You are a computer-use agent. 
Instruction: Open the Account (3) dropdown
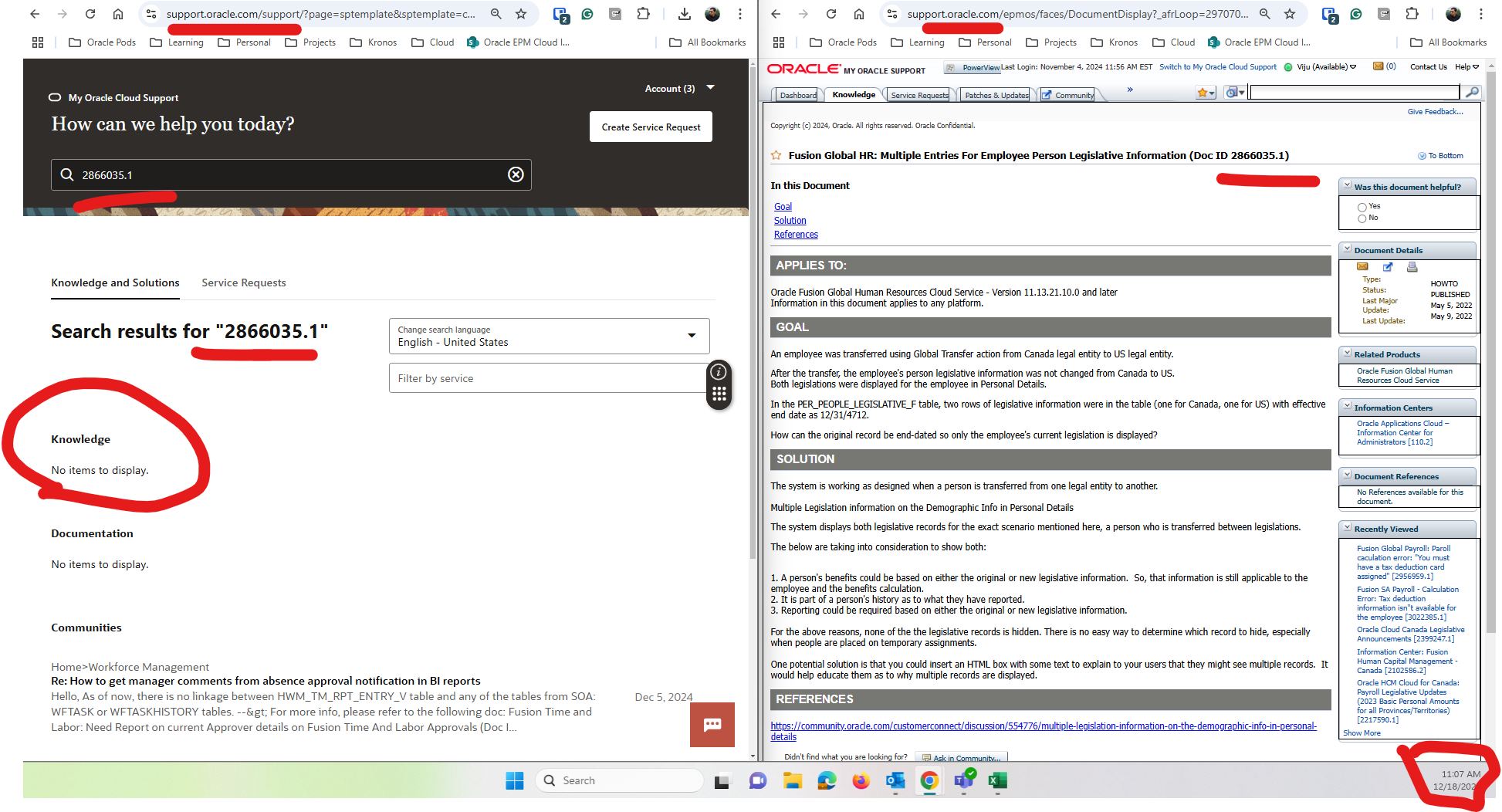point(710,88)
